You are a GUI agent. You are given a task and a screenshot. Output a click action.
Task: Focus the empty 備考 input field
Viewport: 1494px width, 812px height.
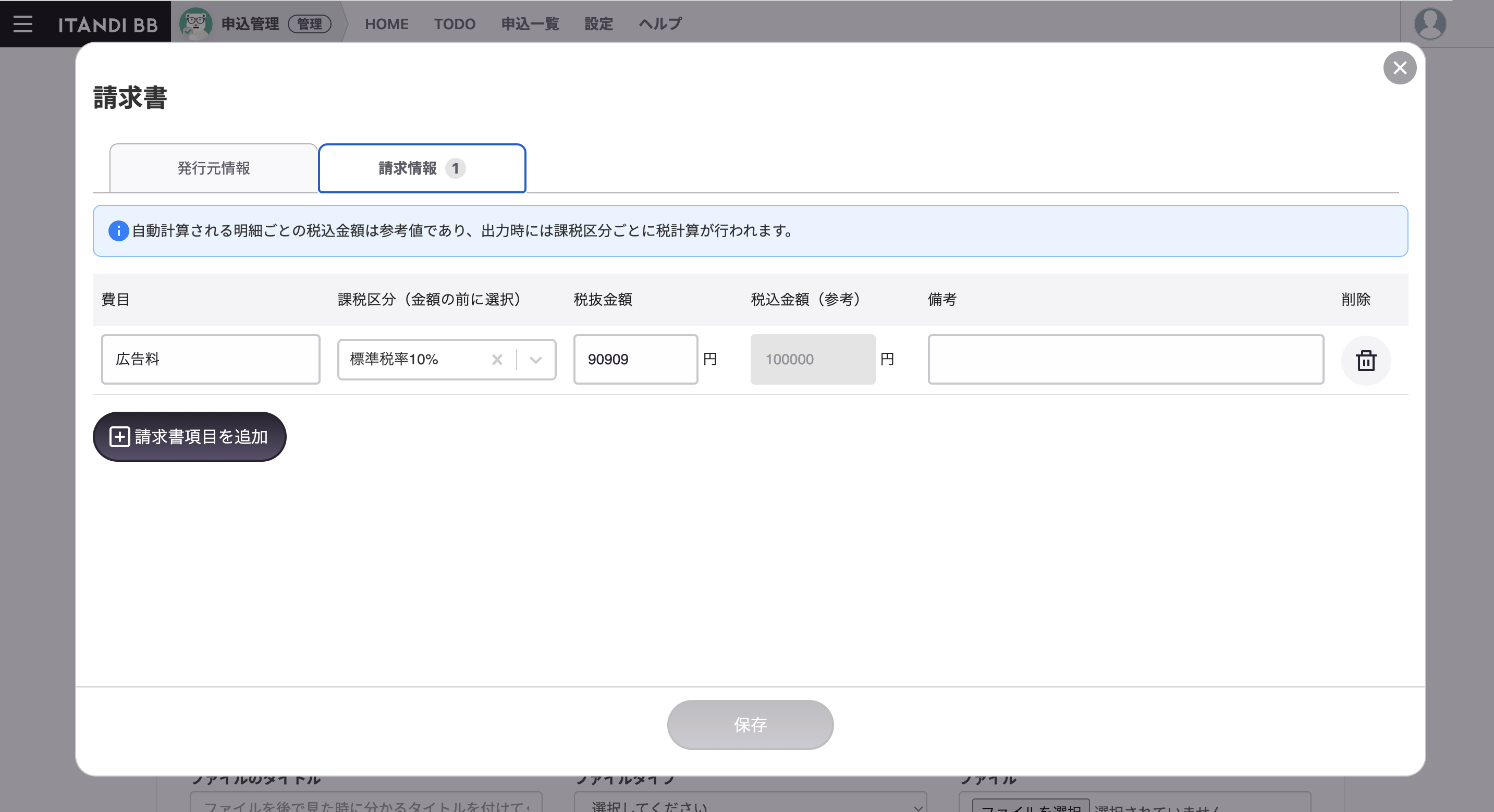point(1126,359)
